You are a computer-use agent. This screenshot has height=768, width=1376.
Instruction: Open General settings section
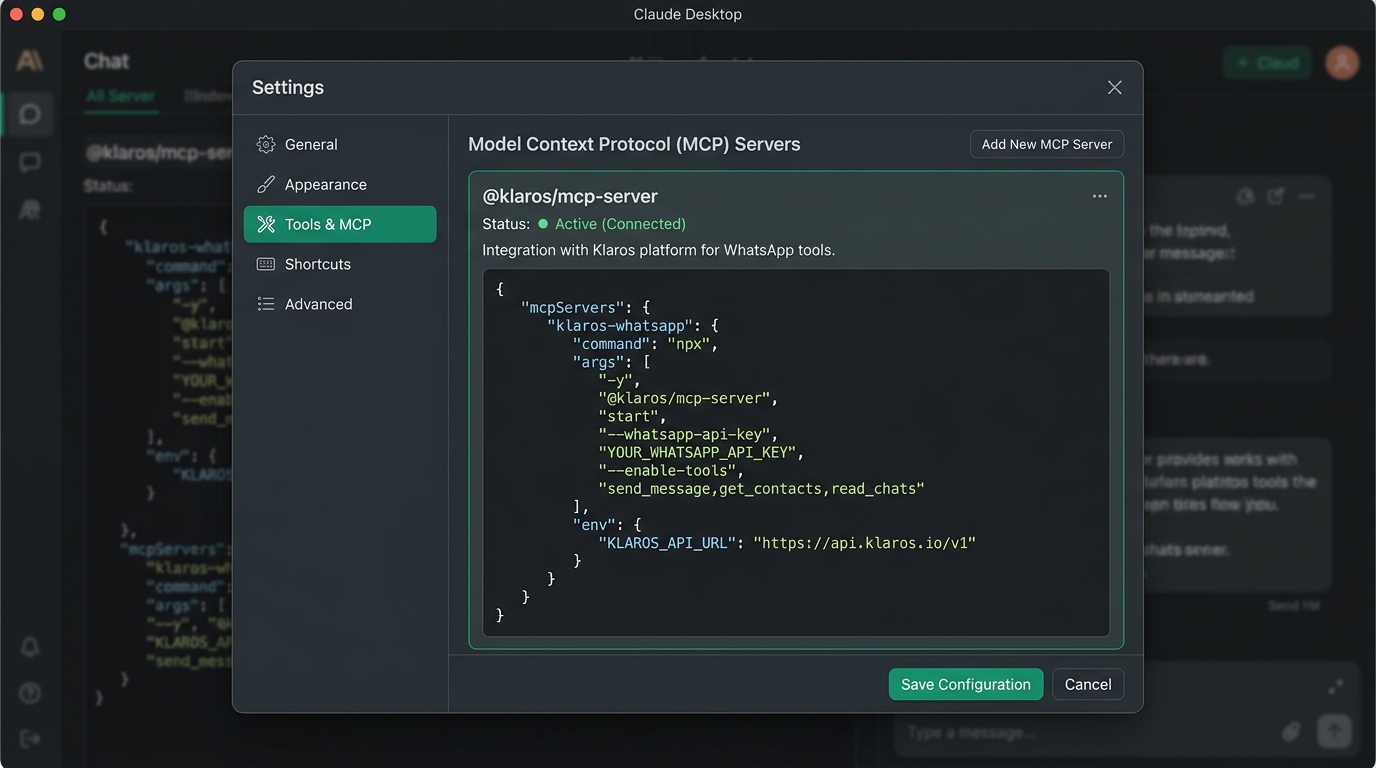pyautogui.click(x=340, y=144)
